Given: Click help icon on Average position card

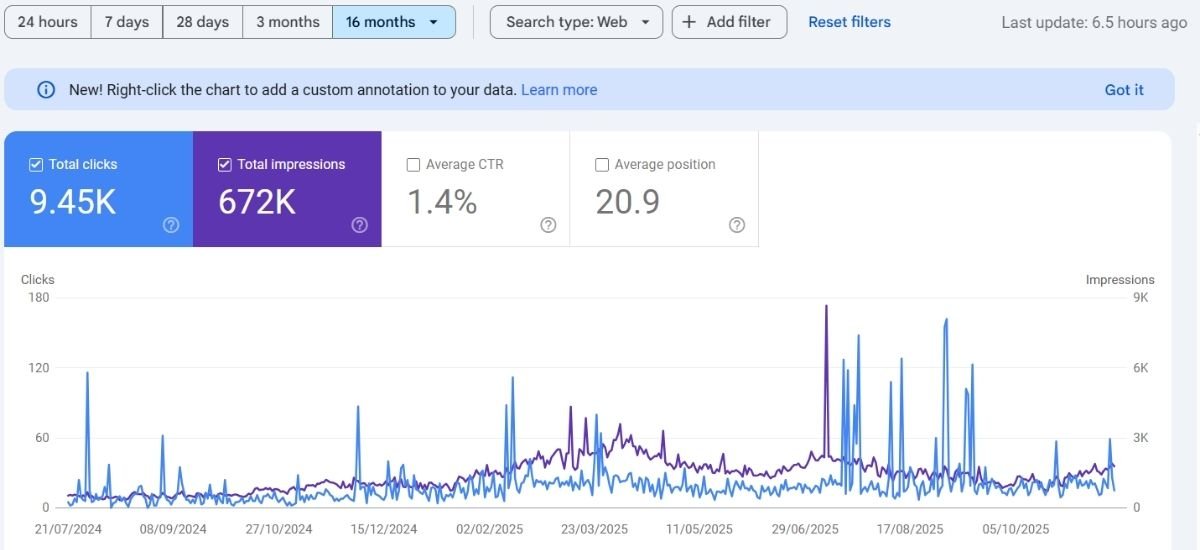Looking at the screenshot, I should [x=737, y=225].
